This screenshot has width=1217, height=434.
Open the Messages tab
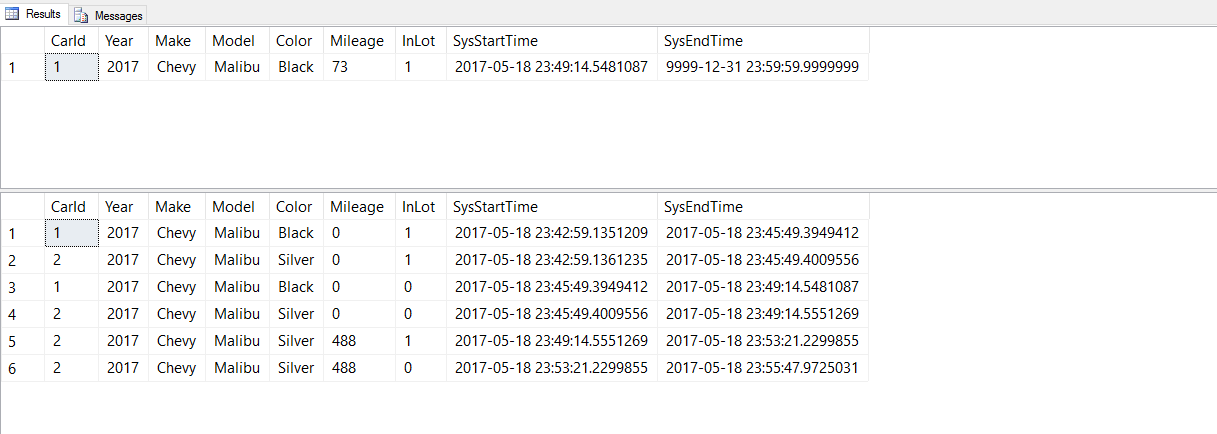coord(118,15)
